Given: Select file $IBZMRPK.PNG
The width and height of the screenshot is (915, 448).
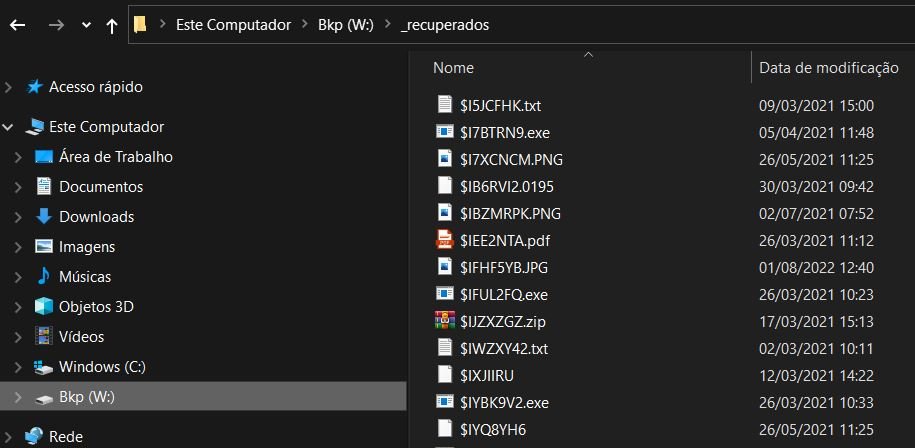Looking at the screenshot, I should pyautogui.click(x=511, y=214).
